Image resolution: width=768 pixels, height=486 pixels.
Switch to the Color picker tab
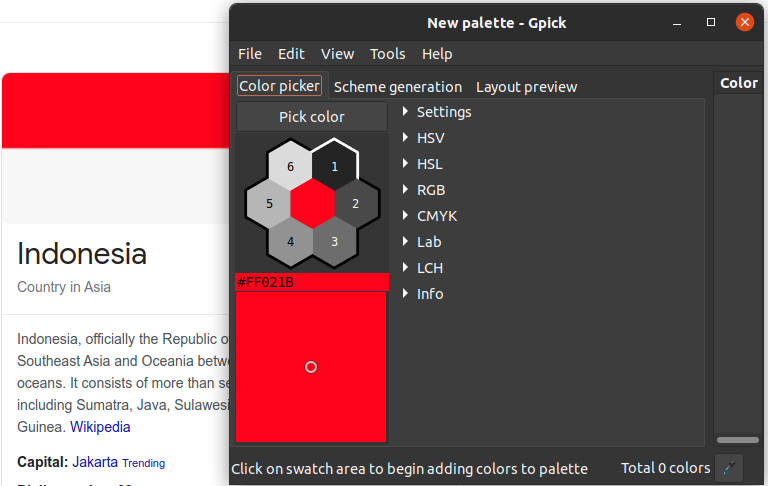(279, 86)
